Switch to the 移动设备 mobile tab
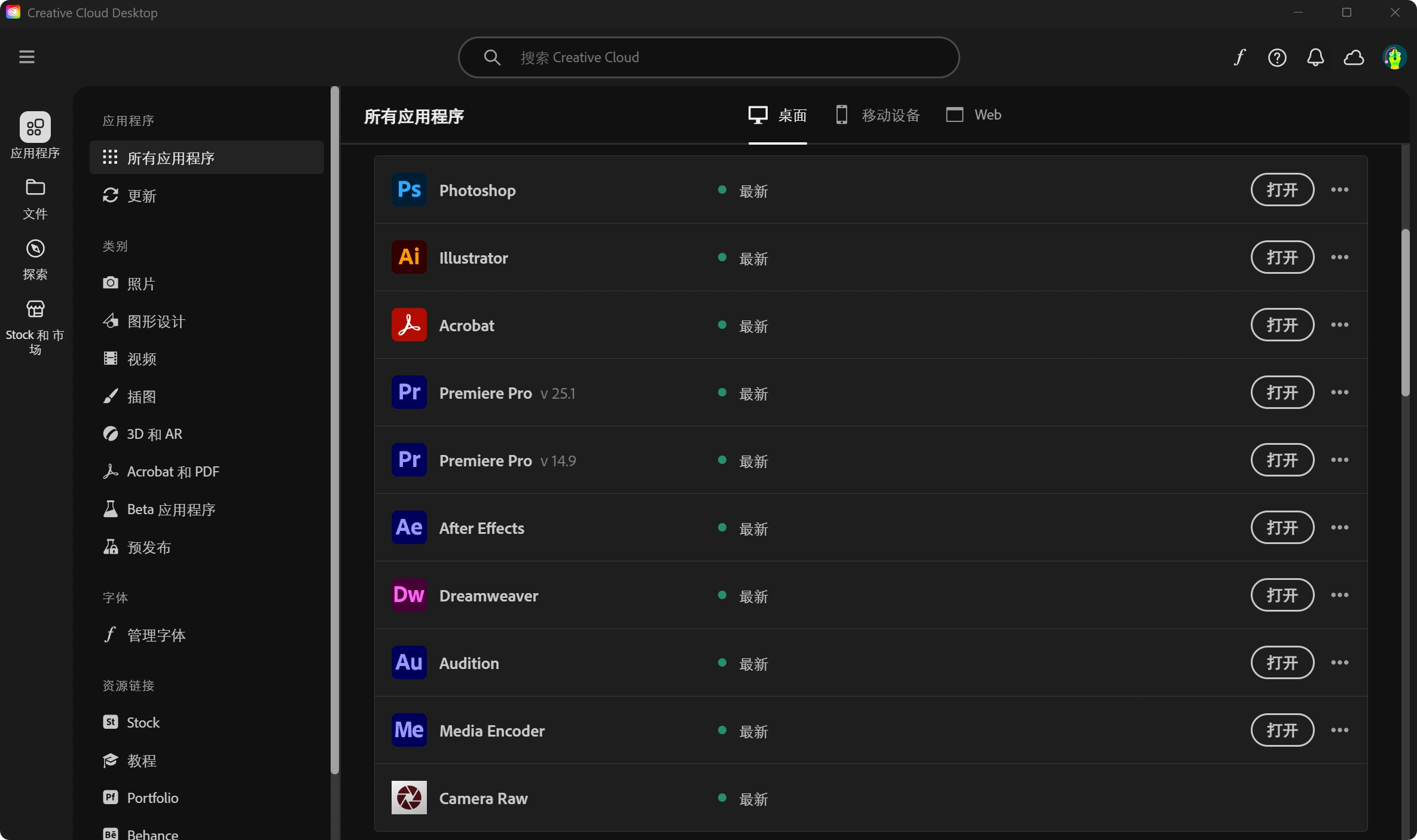Screen dimensions: 1417x840 878,115
